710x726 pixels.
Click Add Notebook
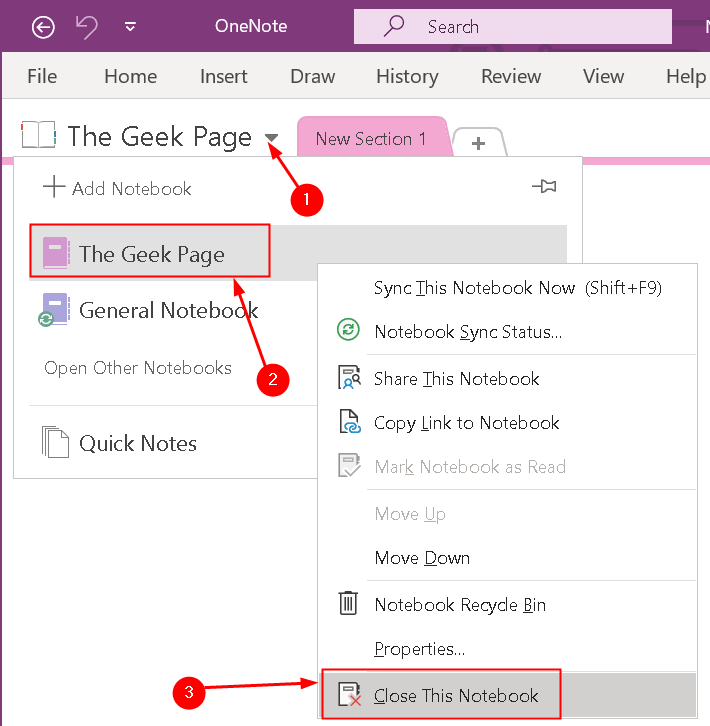coord(117,188)
